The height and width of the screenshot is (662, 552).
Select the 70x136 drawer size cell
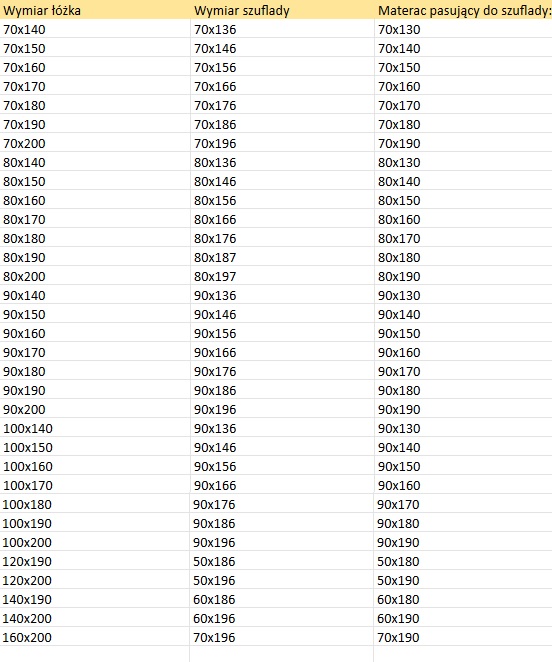coord(282,29)
